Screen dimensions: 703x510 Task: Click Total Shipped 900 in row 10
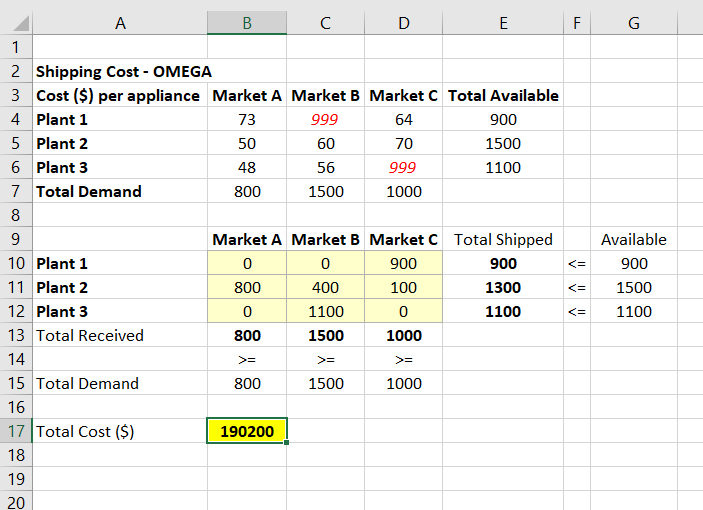pyautogui.click(x=503, y=263)
